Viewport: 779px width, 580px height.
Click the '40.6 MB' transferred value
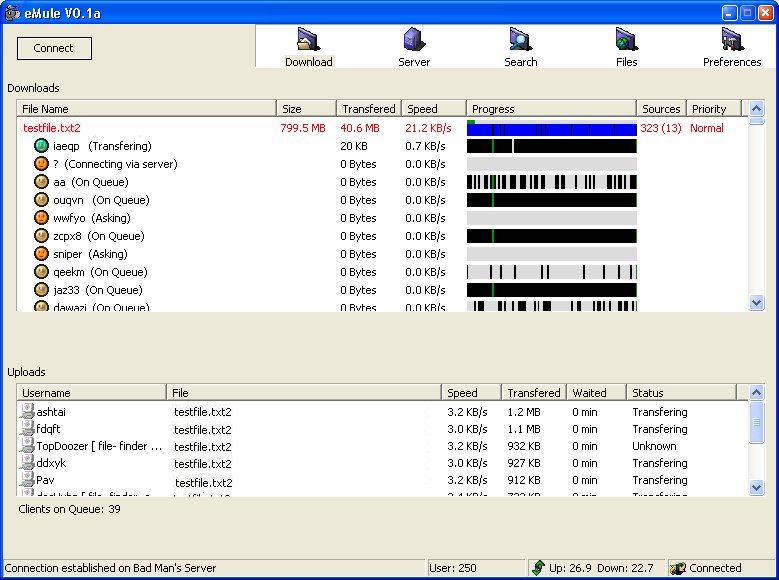click(360, 128)
